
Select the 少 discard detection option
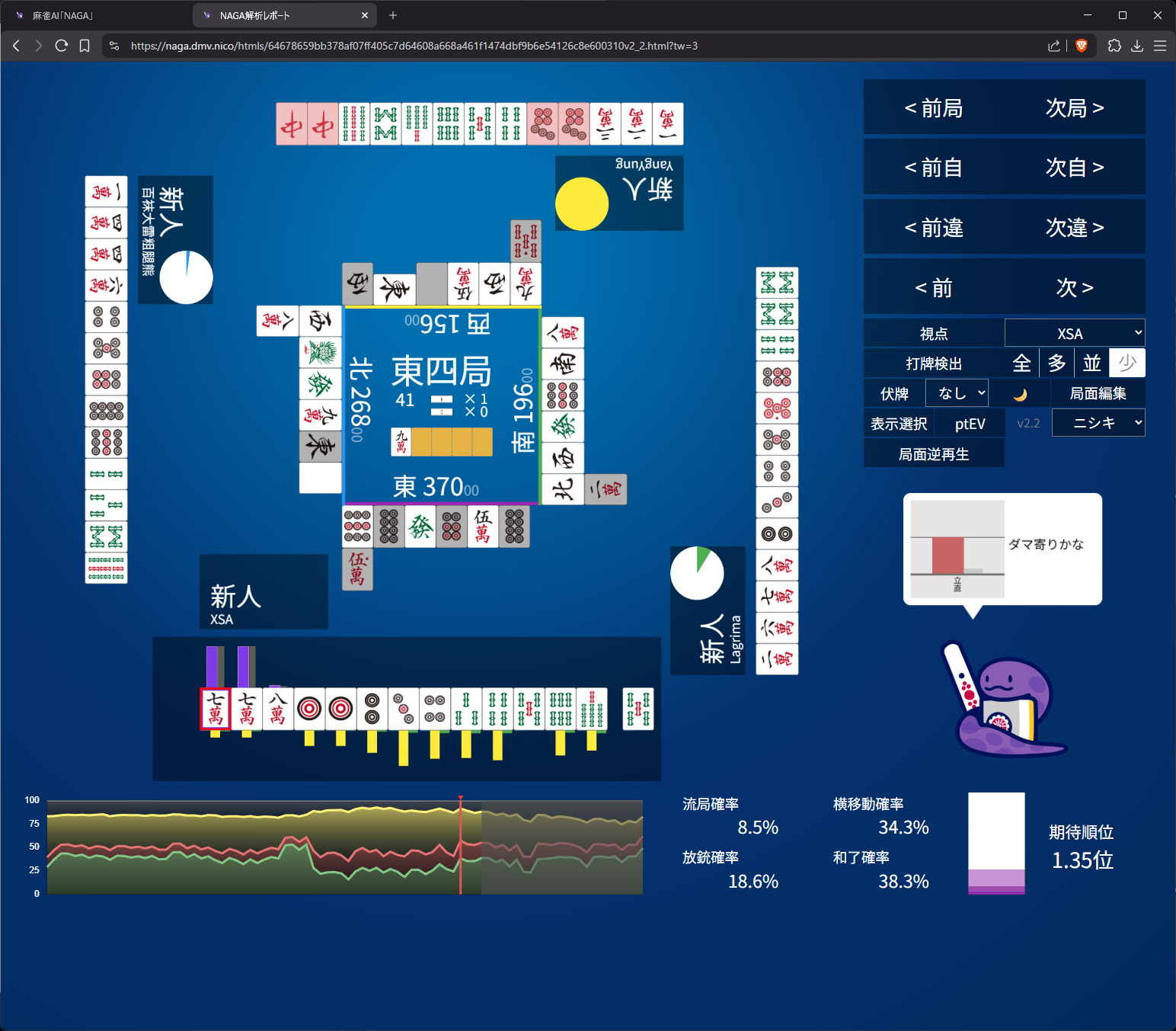[x=1127, y=363]
